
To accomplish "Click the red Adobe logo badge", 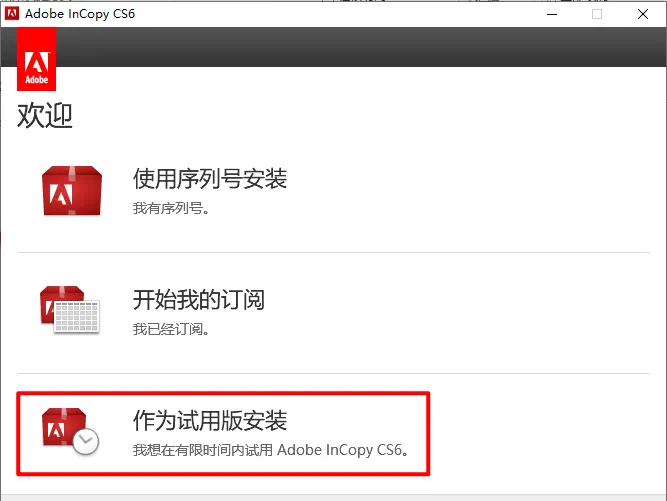I will tap(37, 59).
